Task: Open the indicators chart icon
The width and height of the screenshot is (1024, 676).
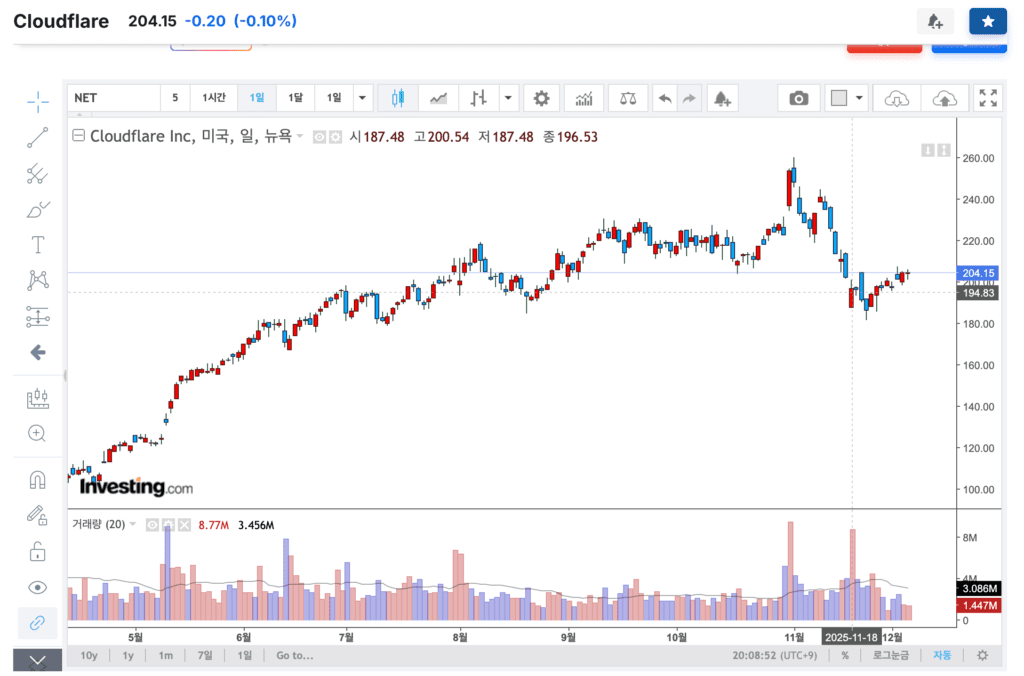Action: [x=584, y=98]
